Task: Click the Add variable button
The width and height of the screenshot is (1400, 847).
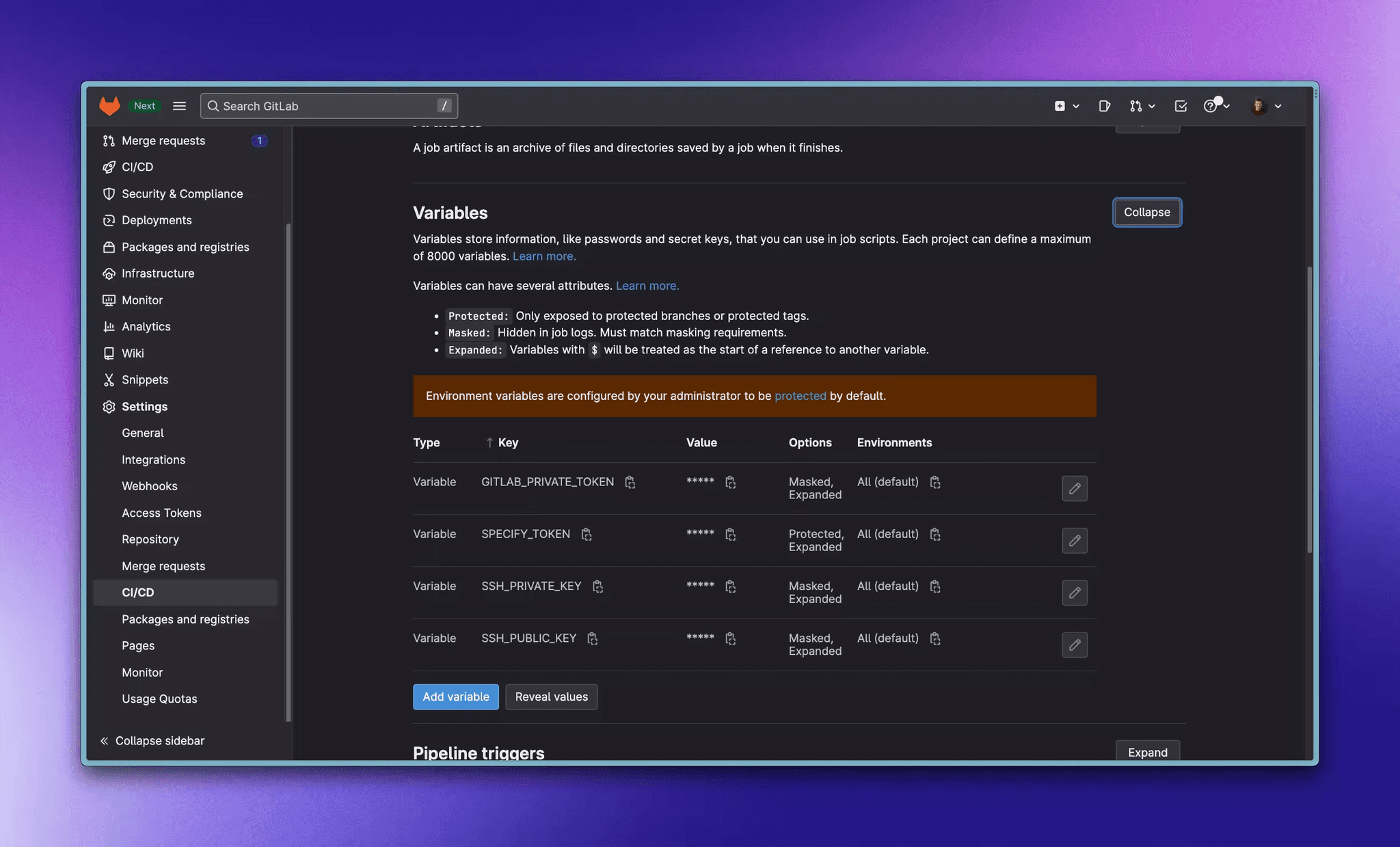Action: coord(455,697)
